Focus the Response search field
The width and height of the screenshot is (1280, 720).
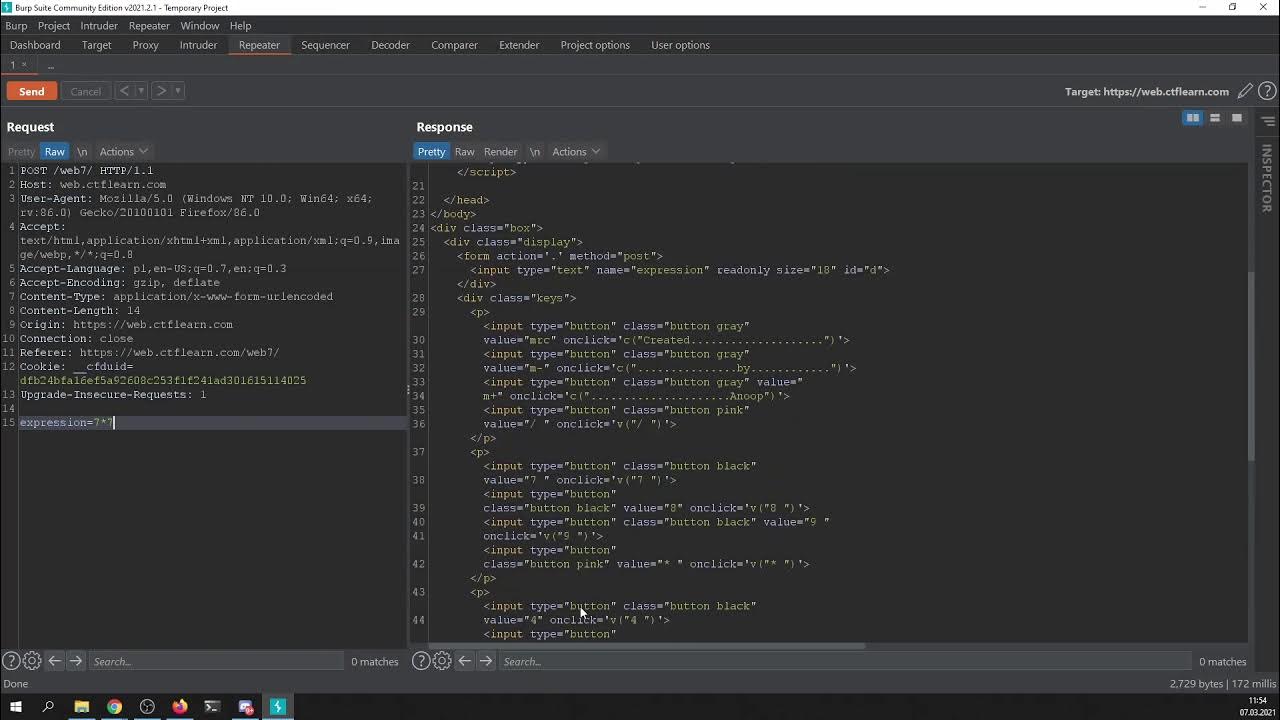coord(845,661)
